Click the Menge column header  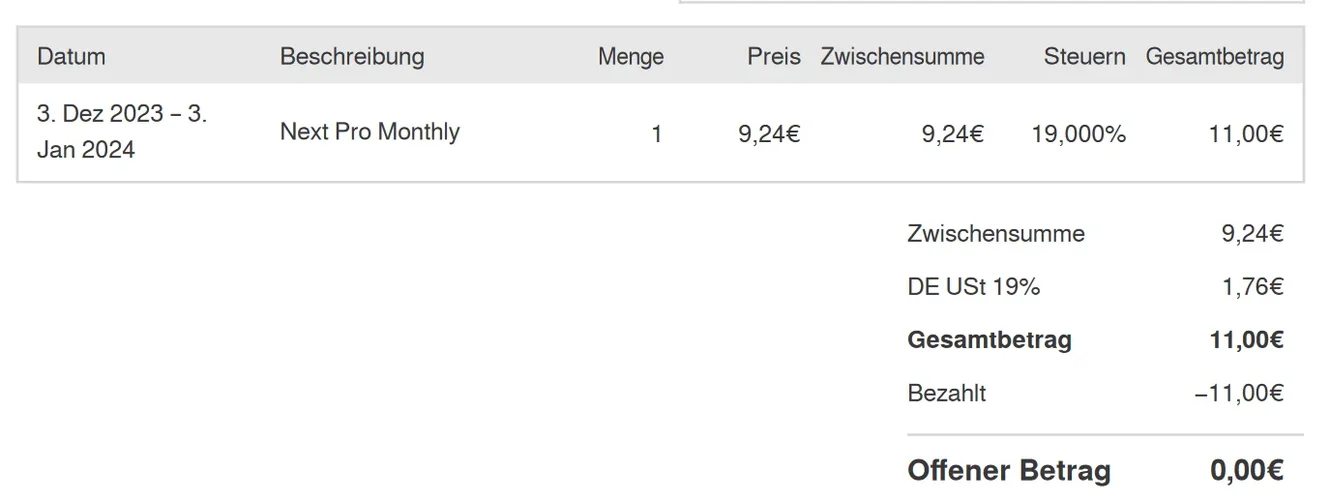coord(630,57)
